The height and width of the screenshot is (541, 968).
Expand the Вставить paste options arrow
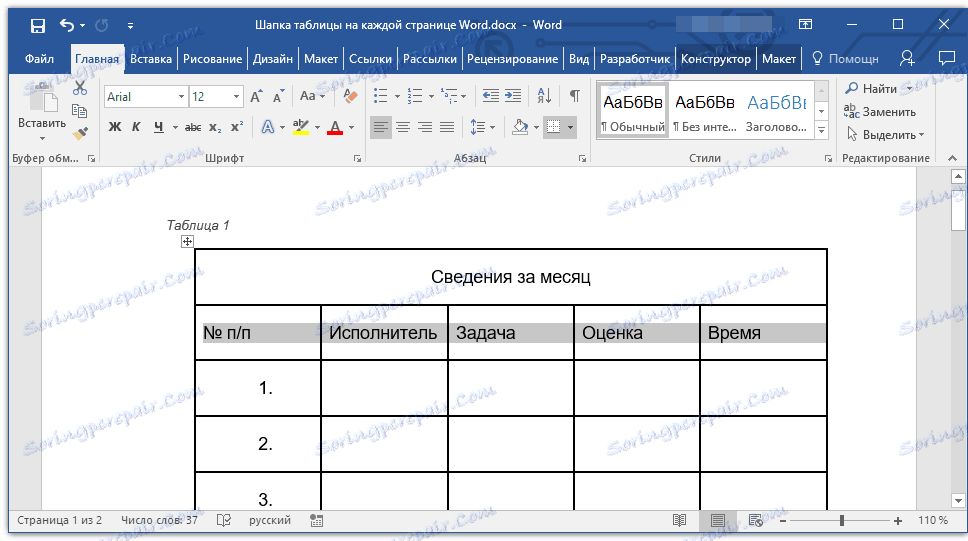click(x=42, y=138)
